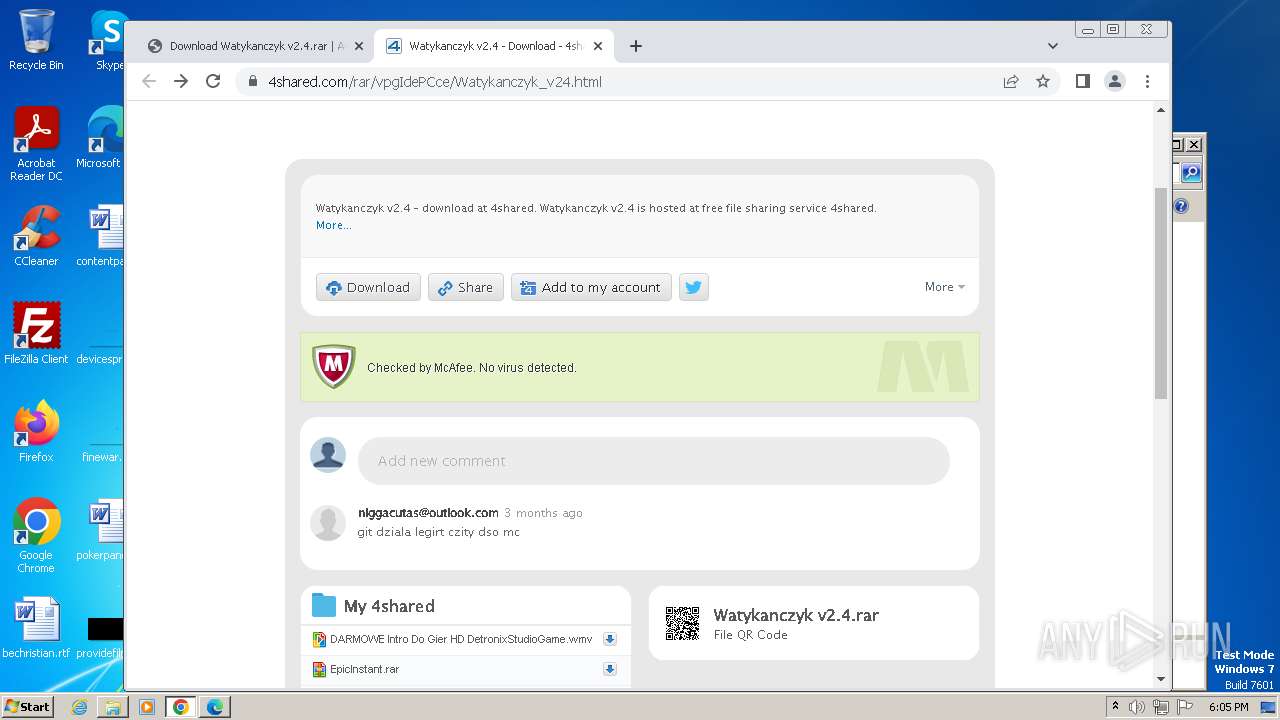Click the Download button
The width and height of the screenshot is (1280, 720).
pyautogui.click(x=368, y=287)
